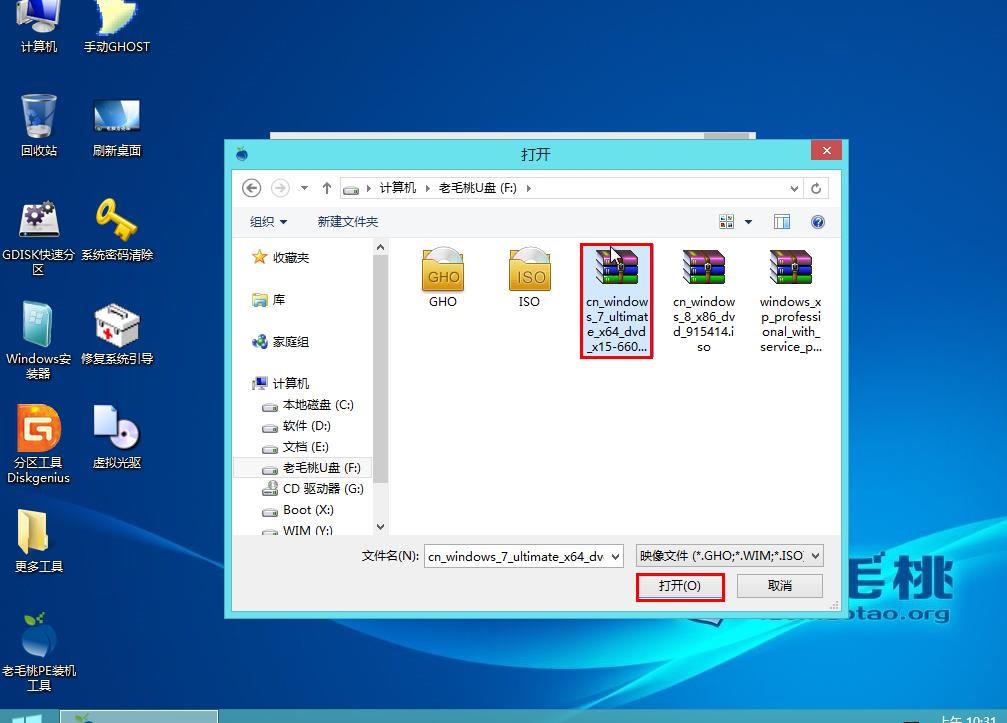Click the 取消 button to cancel

[779, 587]
